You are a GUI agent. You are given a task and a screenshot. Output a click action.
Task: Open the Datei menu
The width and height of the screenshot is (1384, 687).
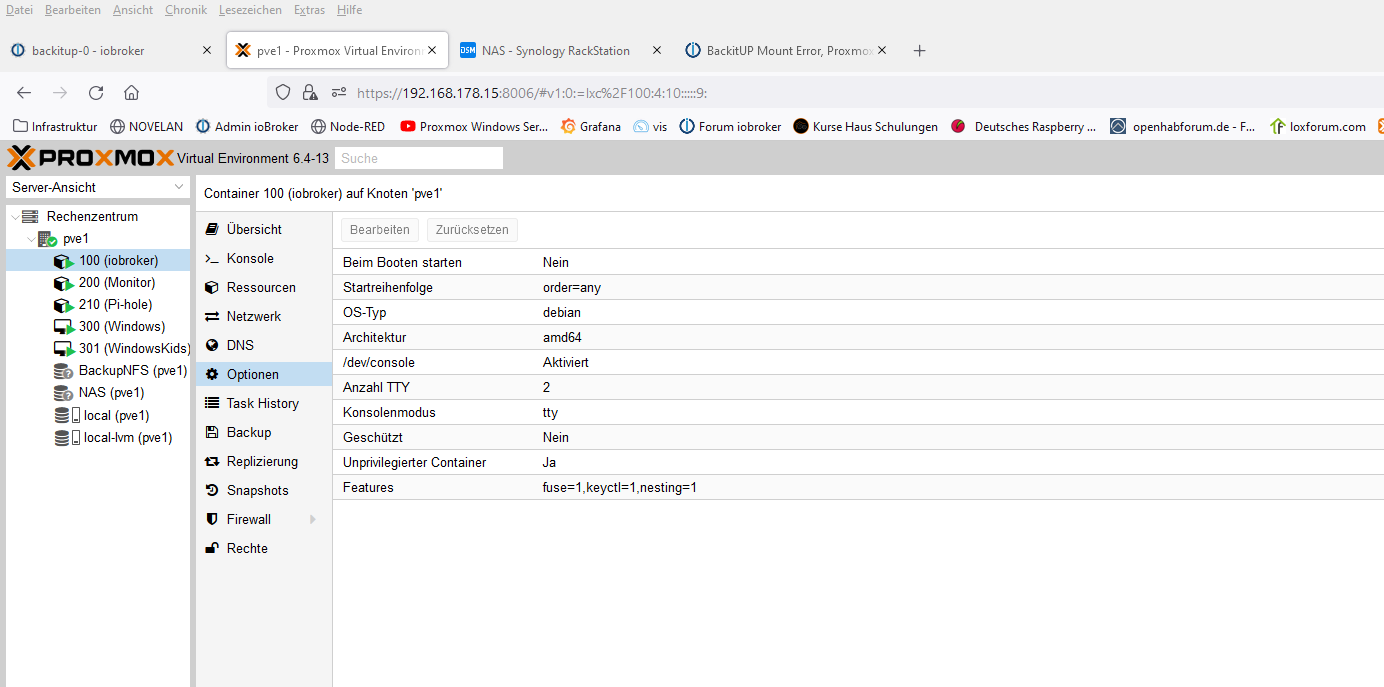(x=19, y=10)
